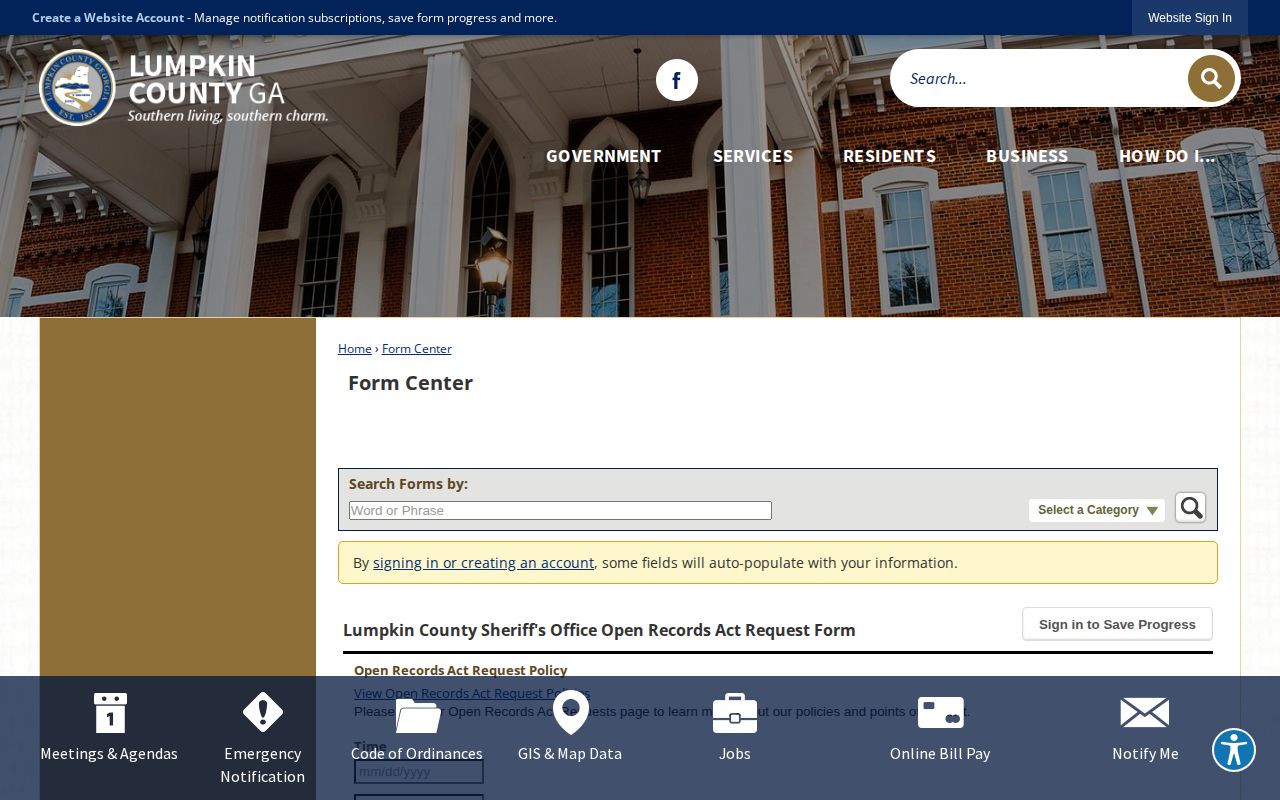Open the Residents menu

[889, 156]
